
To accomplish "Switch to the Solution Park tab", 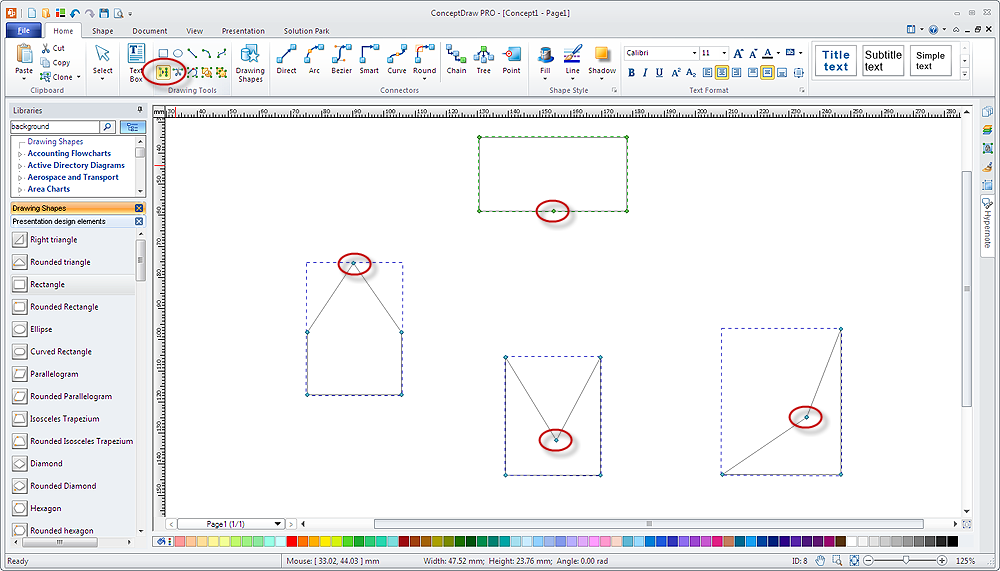I will point(307,31).
